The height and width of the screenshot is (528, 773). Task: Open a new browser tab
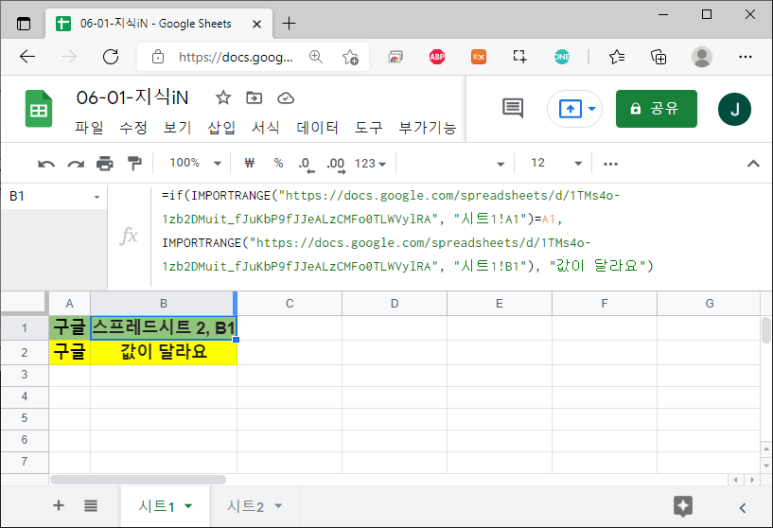(289, 23)
